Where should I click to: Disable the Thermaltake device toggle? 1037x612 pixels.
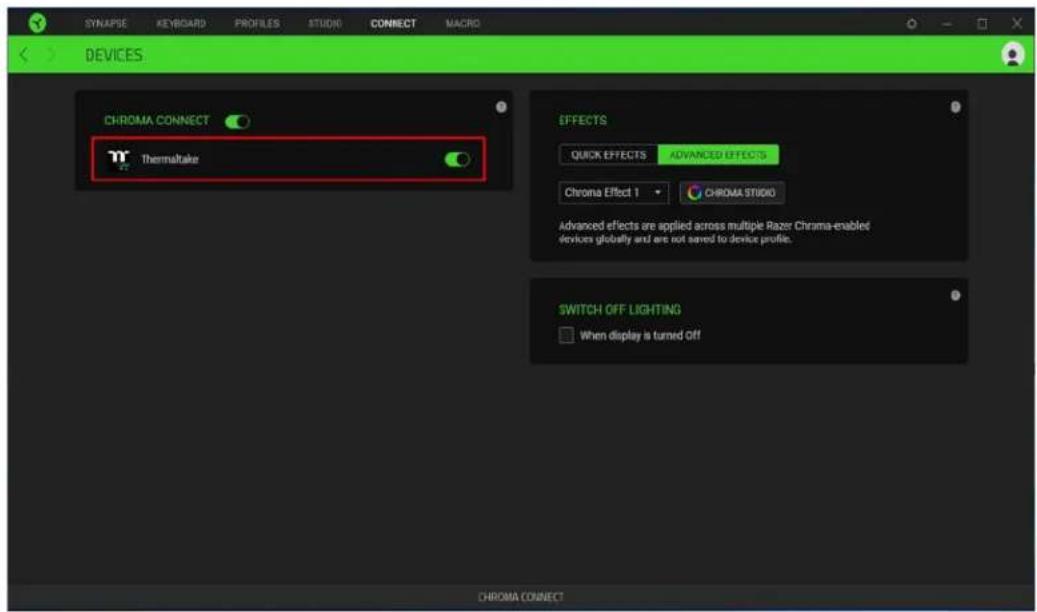pyautogui.click(x=457, y=159)
